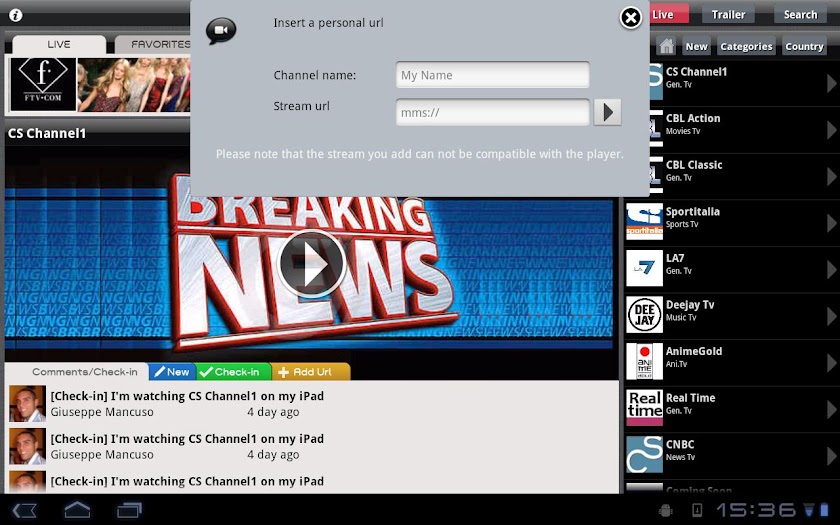Select Deejay Tv channel name
The width and height of the screenshot is (840, 525).
pyautogui.click(x=690, y=305)
